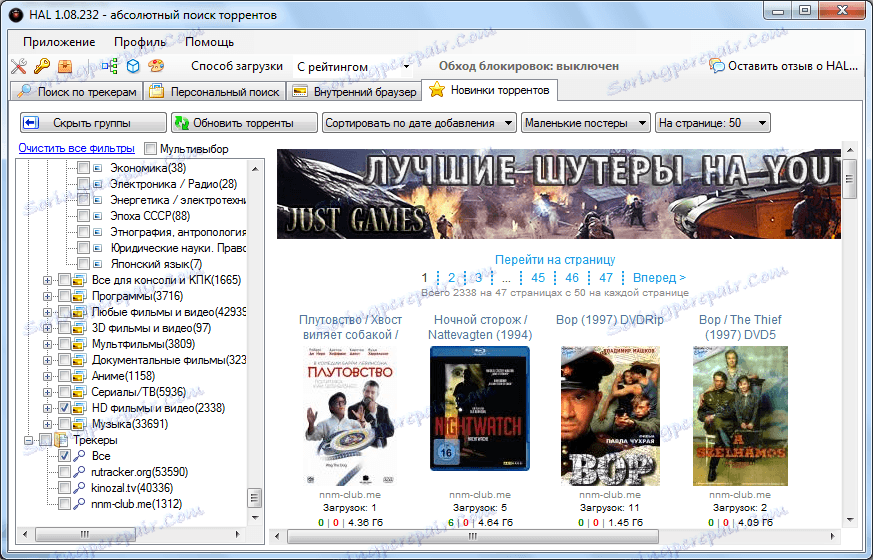Click the Just Games shooters banner
Image resolution: width=873 pixels, height=560 pixels.
[x=559, y=194]
